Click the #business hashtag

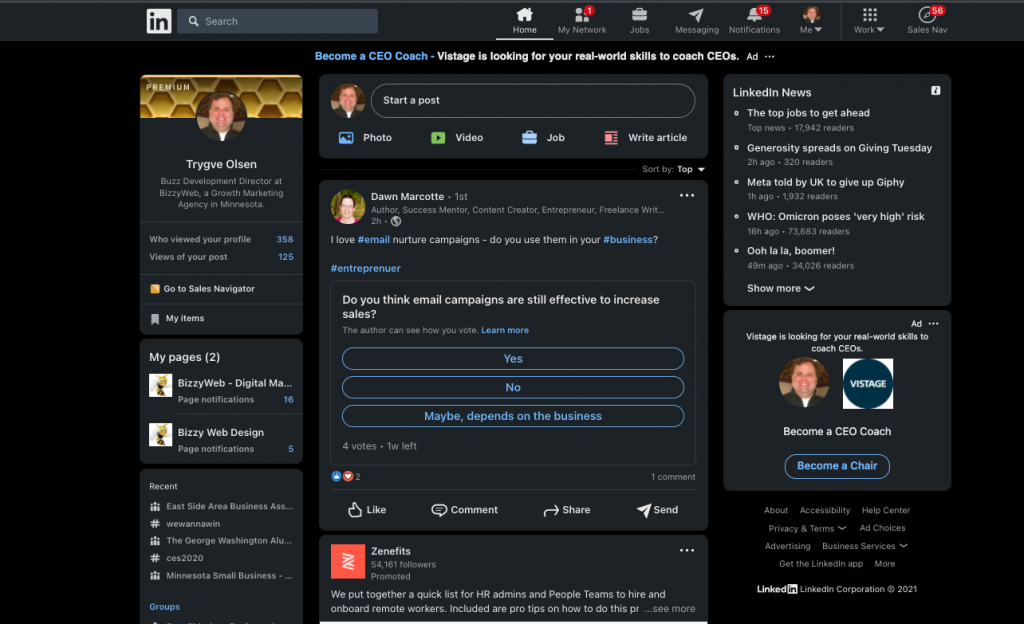click(x=628, y=240)
